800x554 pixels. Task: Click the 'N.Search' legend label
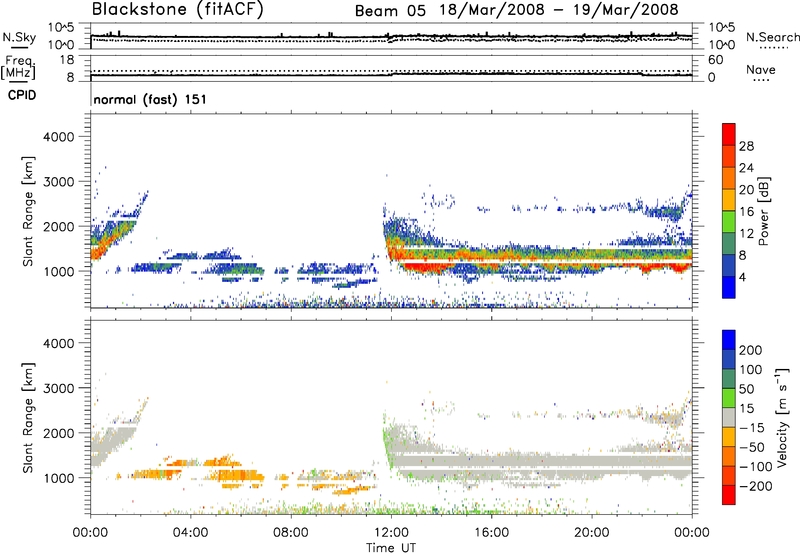tap(772, 37)
